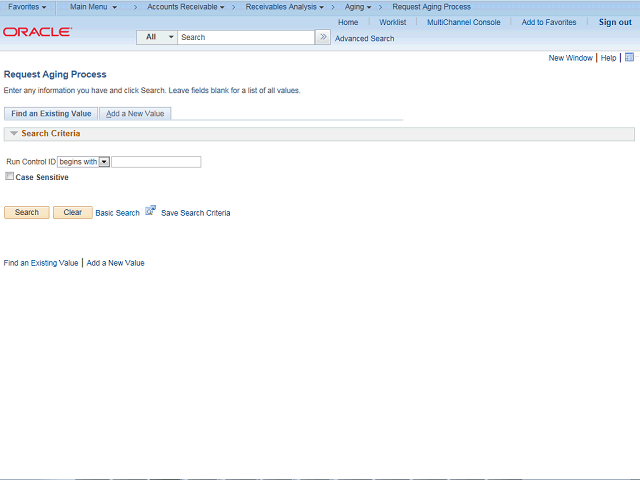Screen dimensions: 640x480
Task: Click bottom Find an Existing Value link
Action: click(x=41, y=263)
